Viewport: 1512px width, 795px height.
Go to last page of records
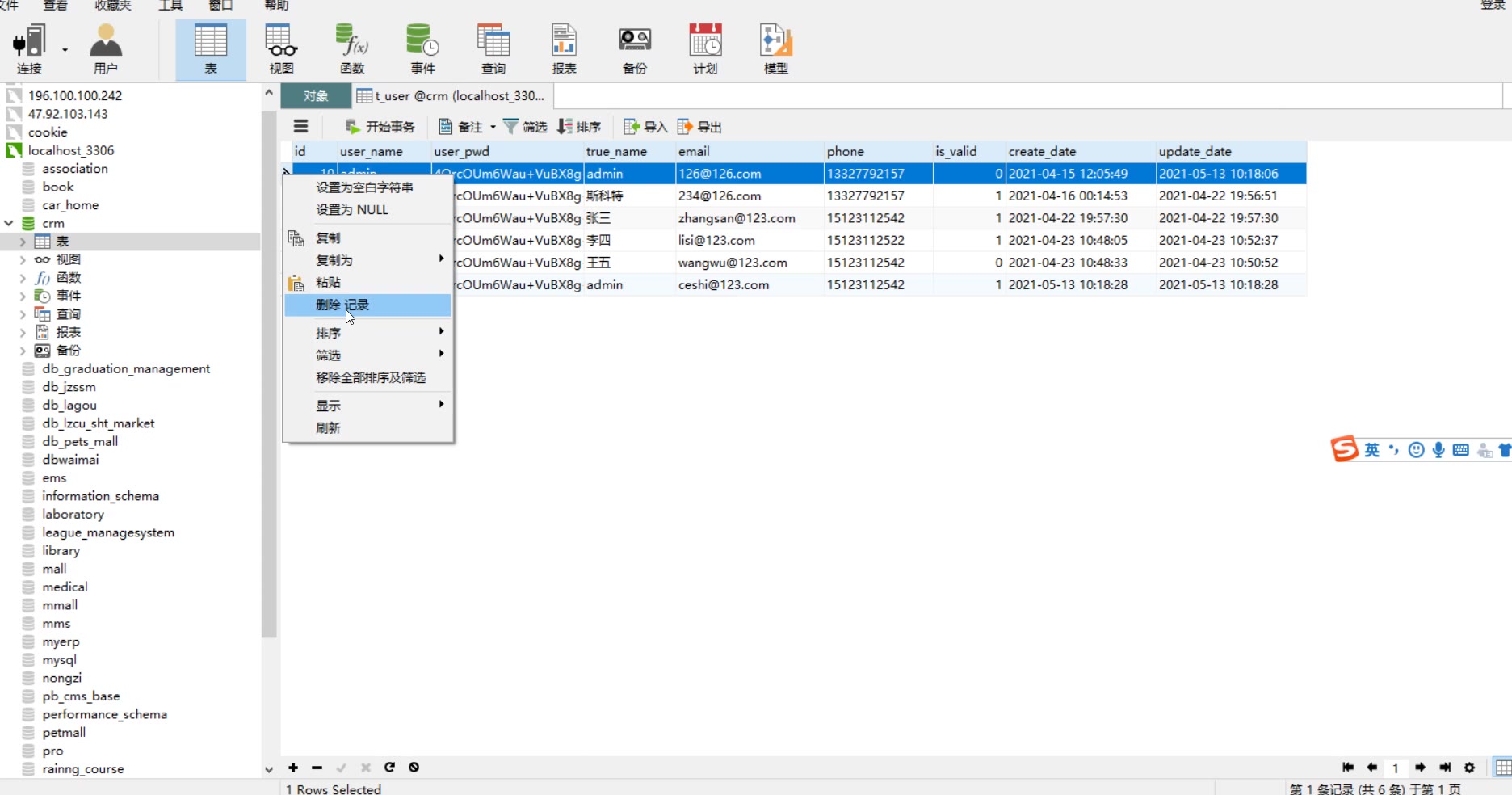pyautogui.click(x=1445, y=768)
